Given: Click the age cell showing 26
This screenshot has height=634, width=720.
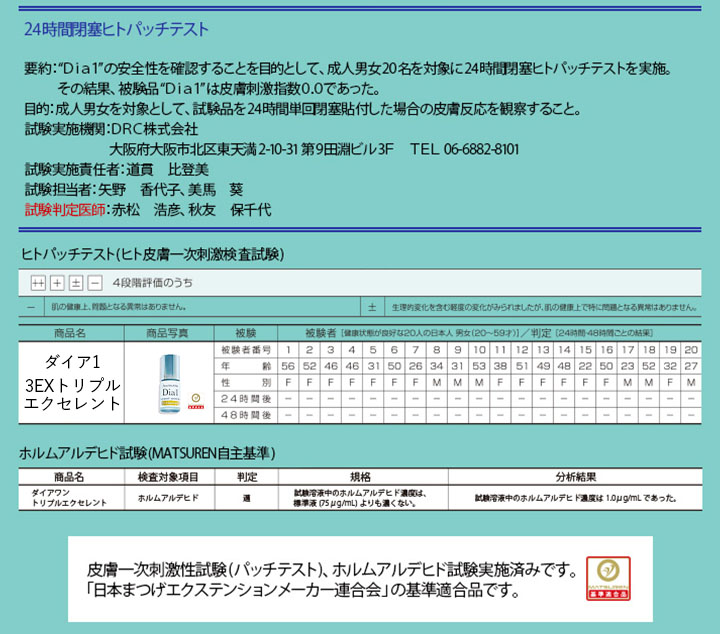Looking at the screenshot, I should pos(415,366).
